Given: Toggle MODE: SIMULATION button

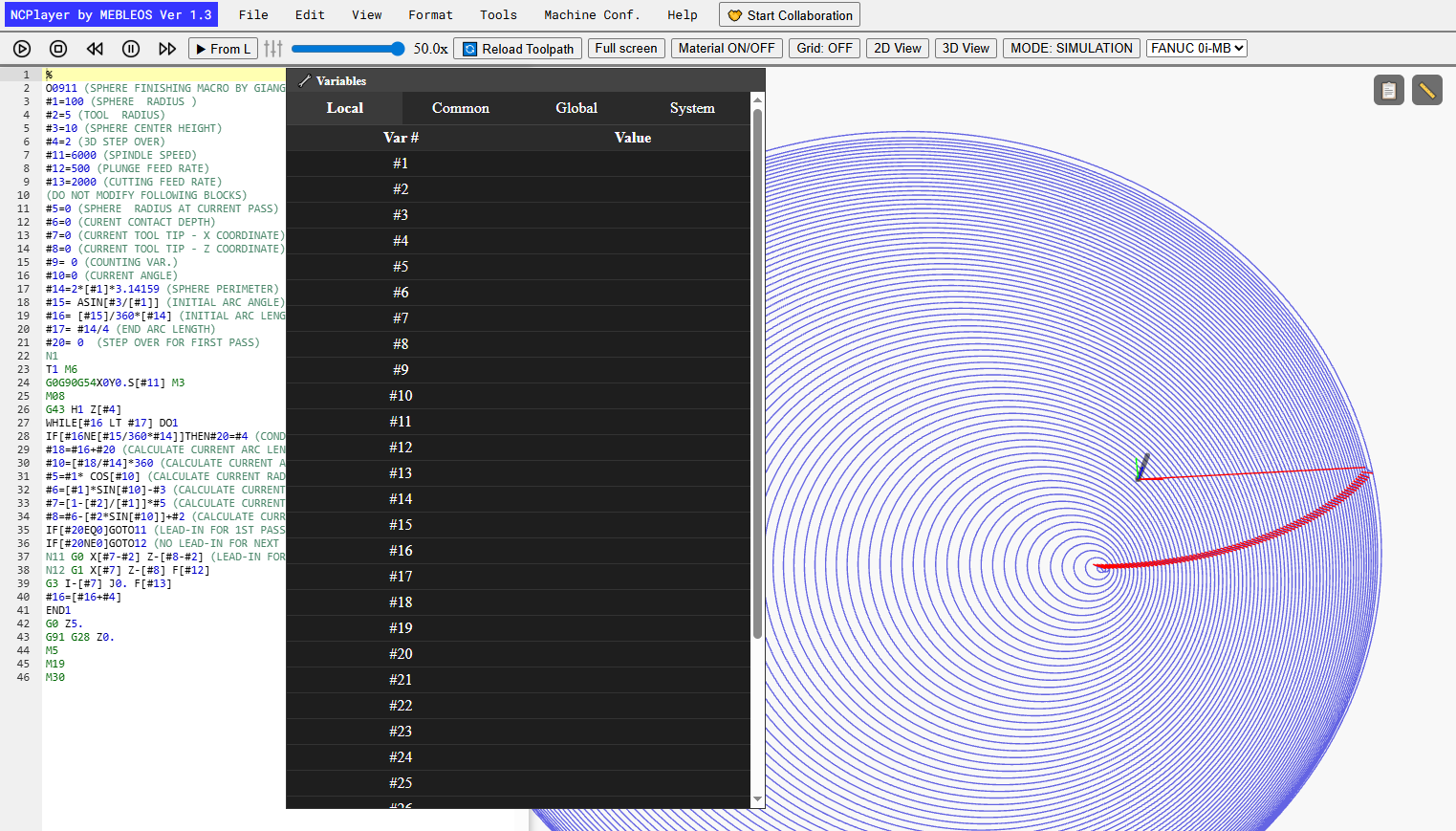Looking at the screenshot, I should click(x=1072, y=48).
